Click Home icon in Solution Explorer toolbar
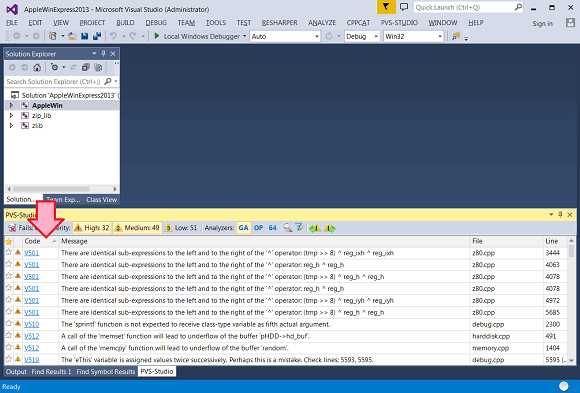This screenshot has width=580, height=393. click(37, 67)
